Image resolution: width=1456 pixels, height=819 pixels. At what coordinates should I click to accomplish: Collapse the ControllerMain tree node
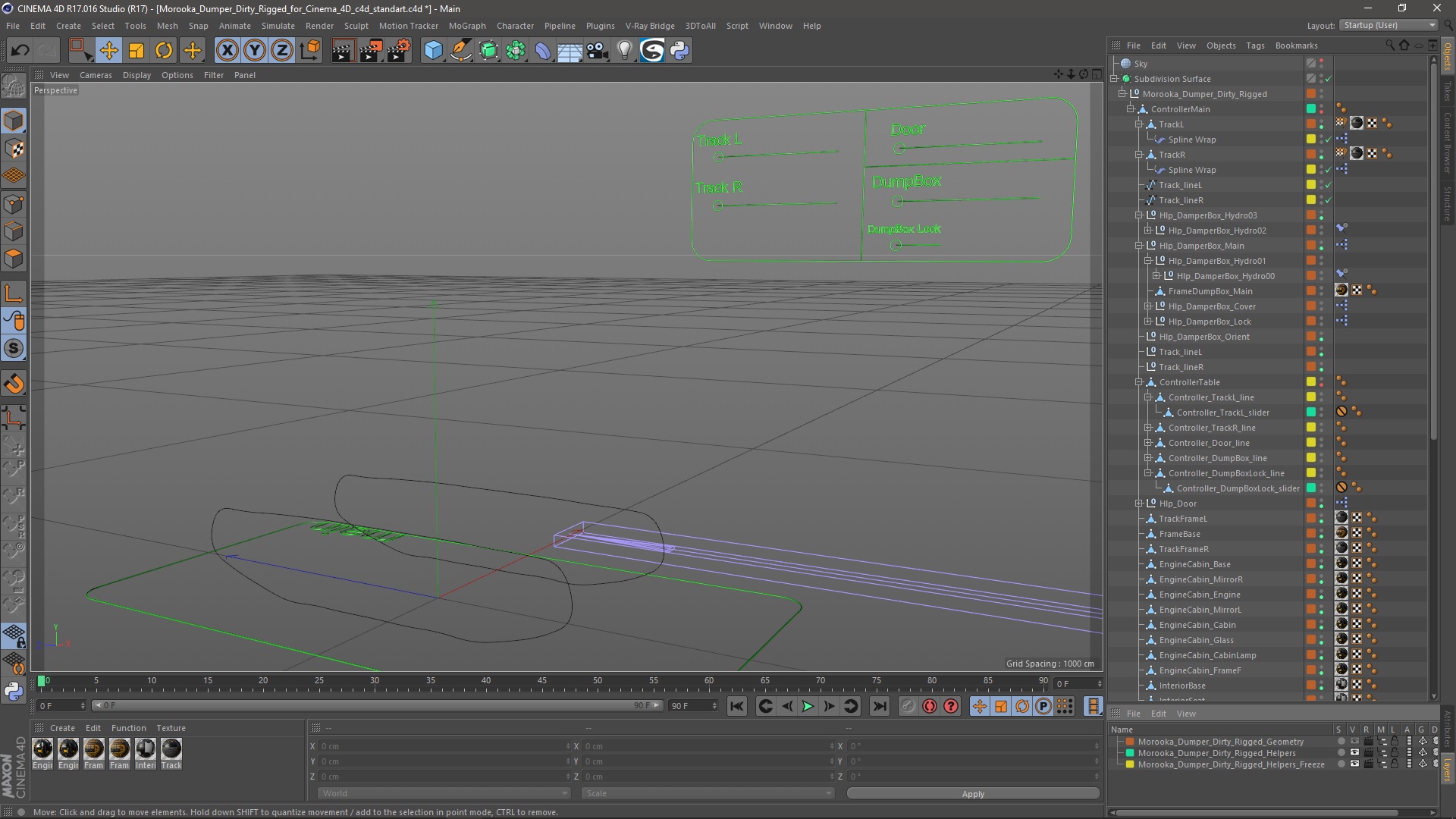(x=1130, y=109)
